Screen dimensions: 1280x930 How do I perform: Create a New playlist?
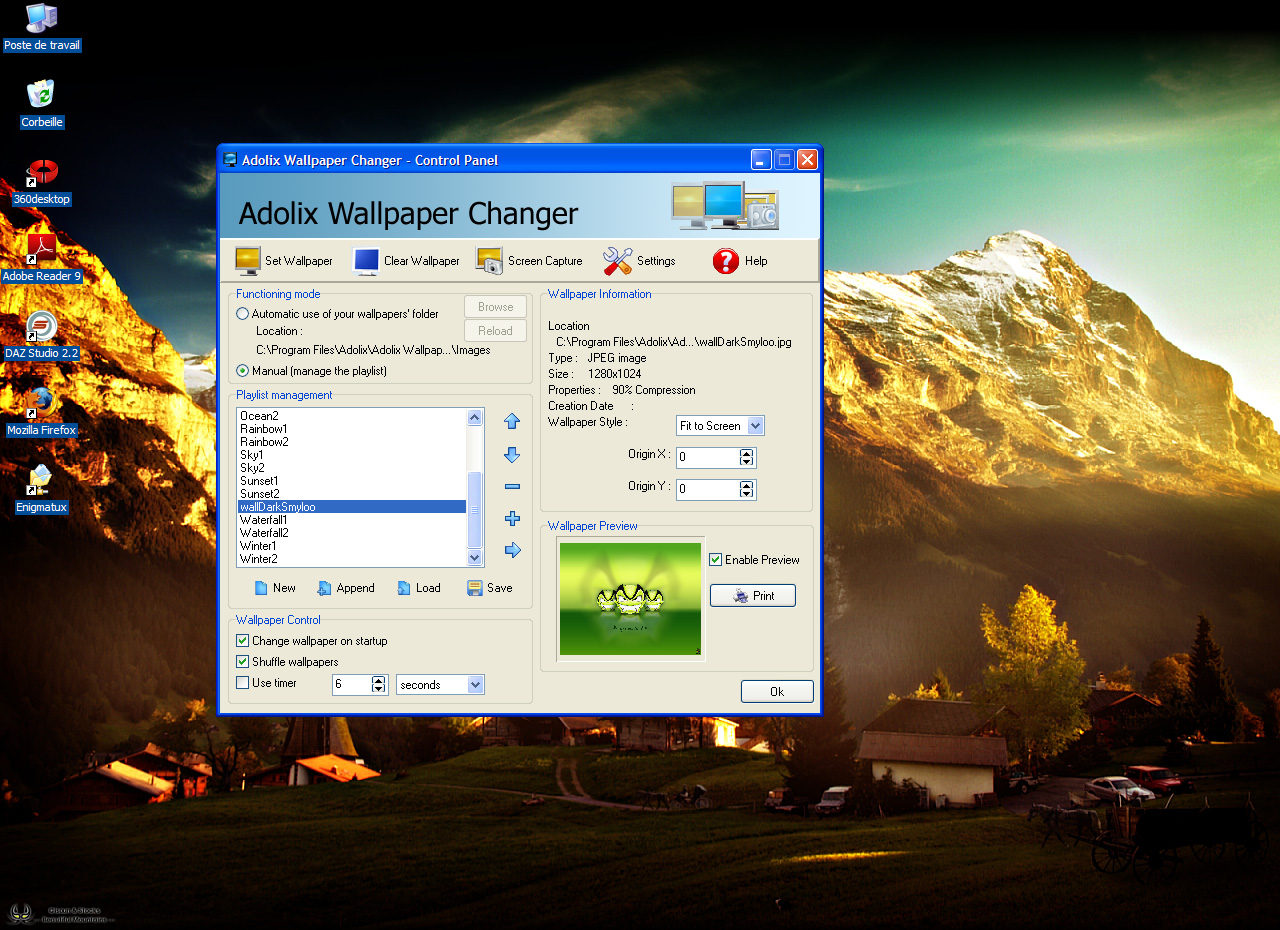tap(275, 588)
